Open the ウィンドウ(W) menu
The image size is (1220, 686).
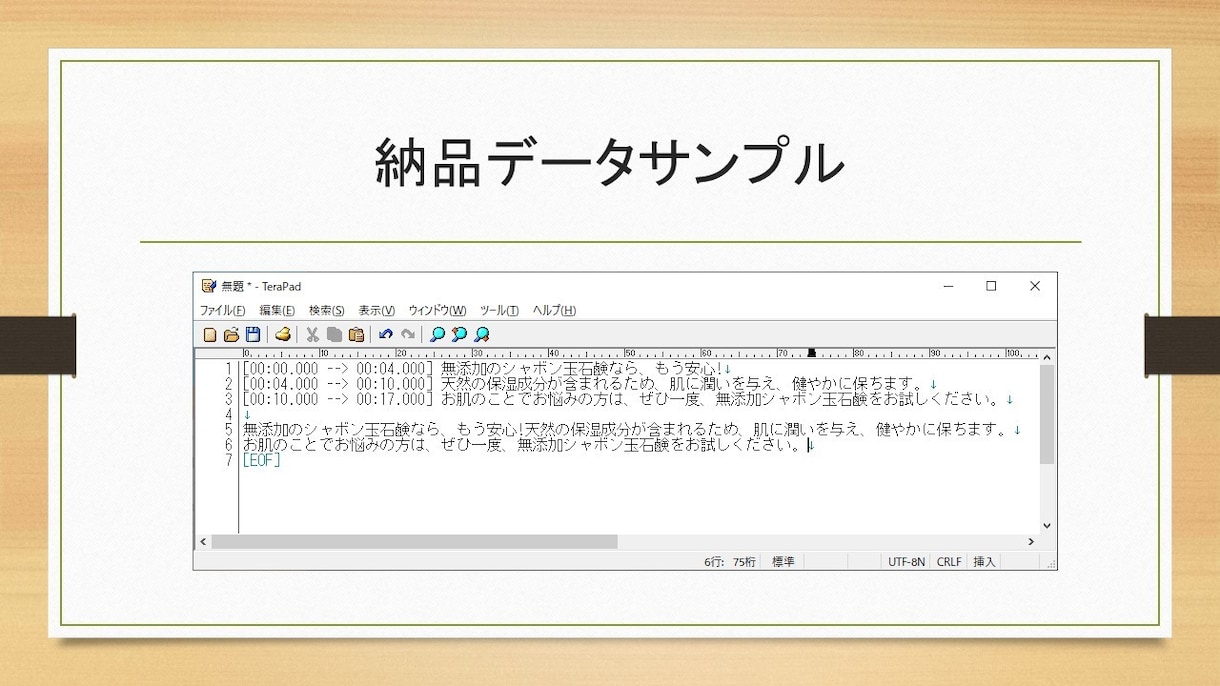tap(437, 311)
